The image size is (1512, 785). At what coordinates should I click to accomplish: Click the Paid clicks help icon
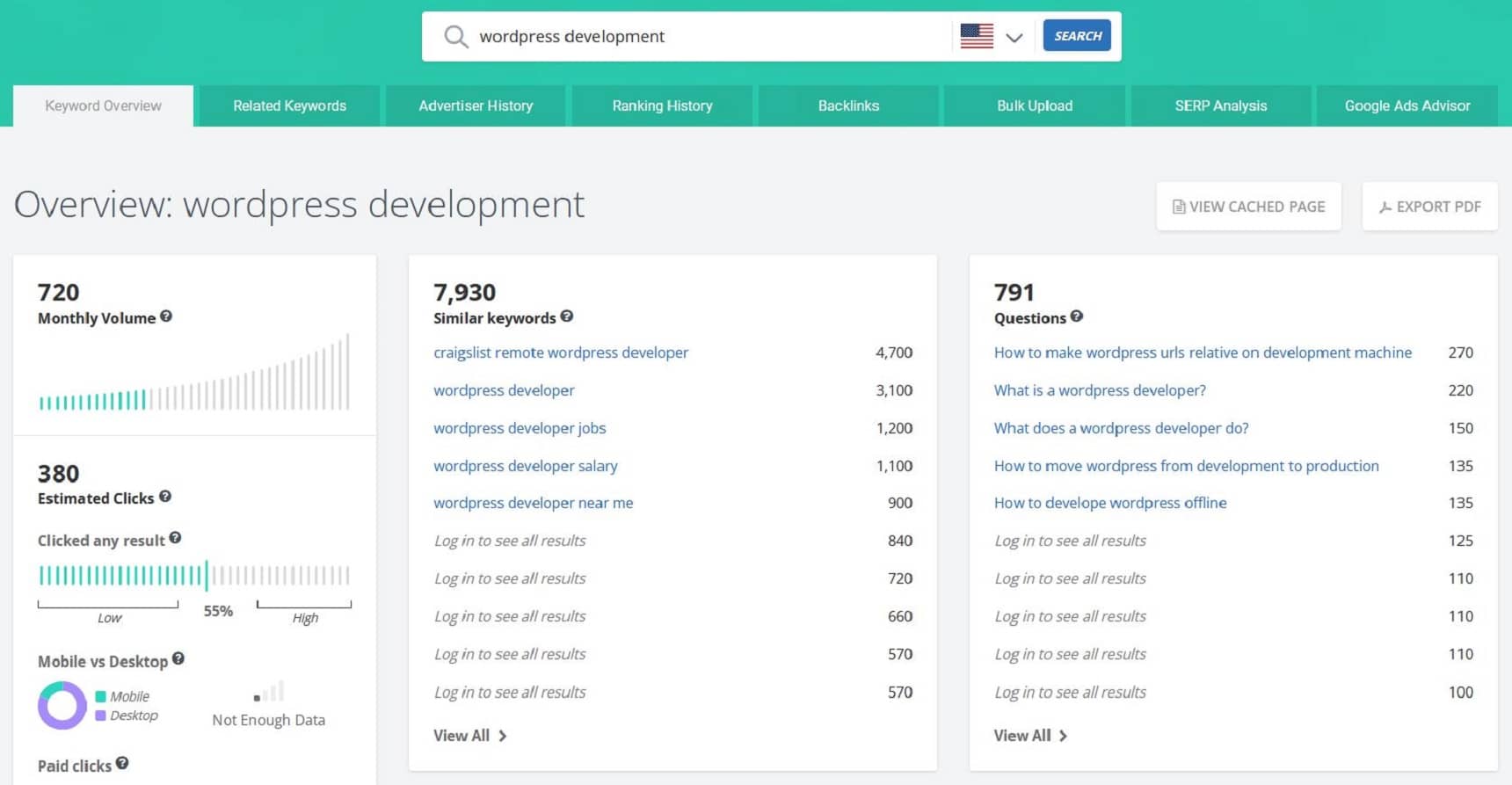(122, 763)
